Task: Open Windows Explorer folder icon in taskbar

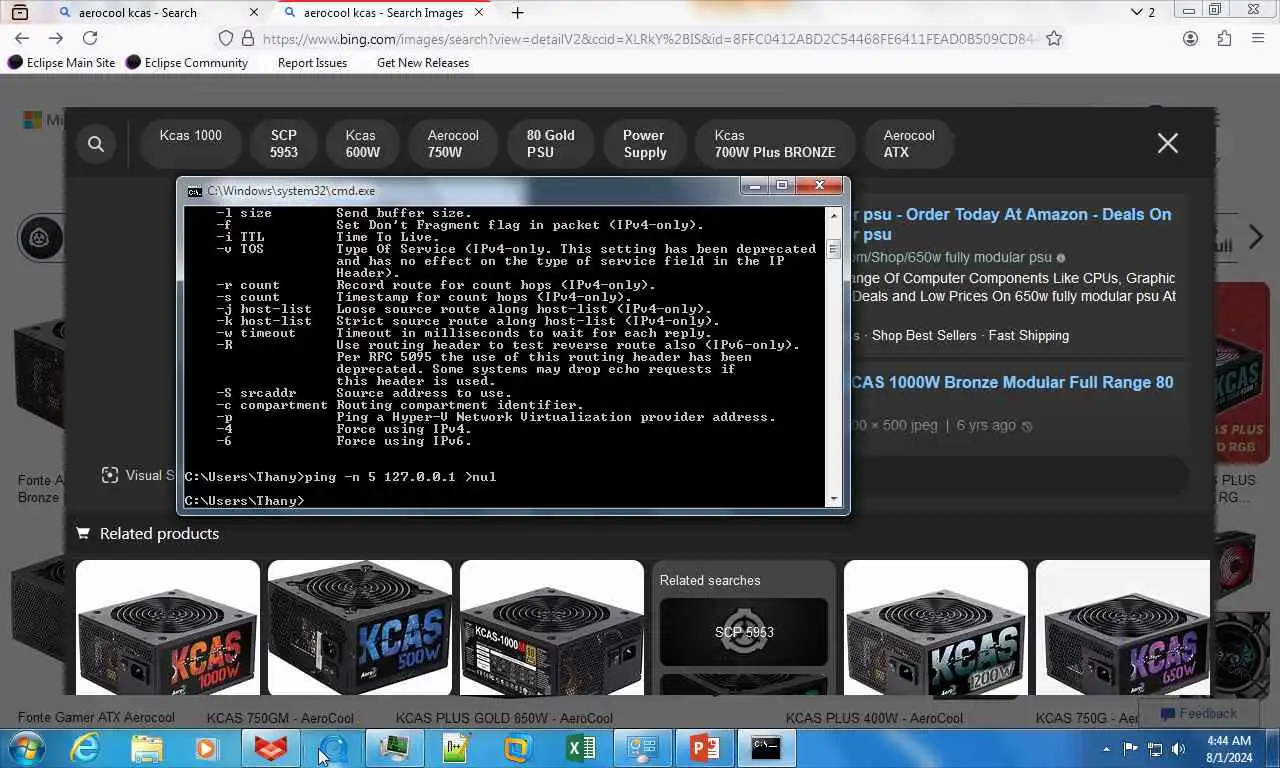Action: tap(147, 748)
